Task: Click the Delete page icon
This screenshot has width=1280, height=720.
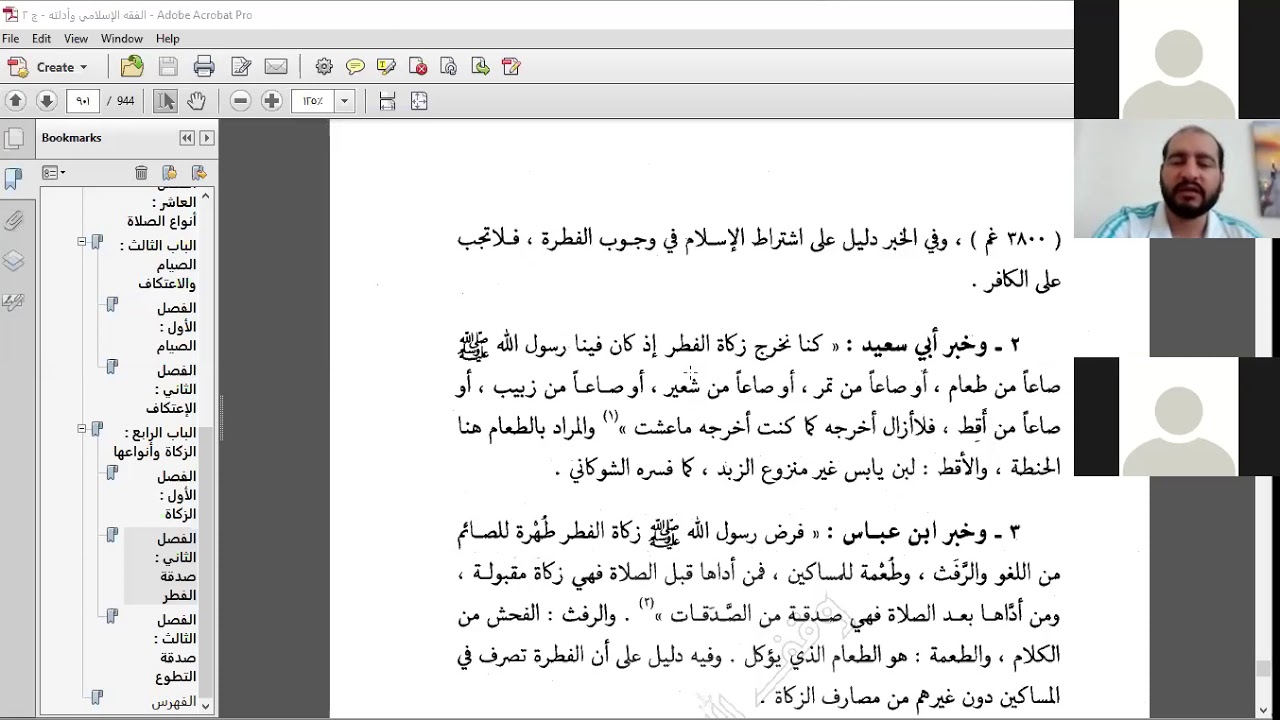Action: coord(418,67)
